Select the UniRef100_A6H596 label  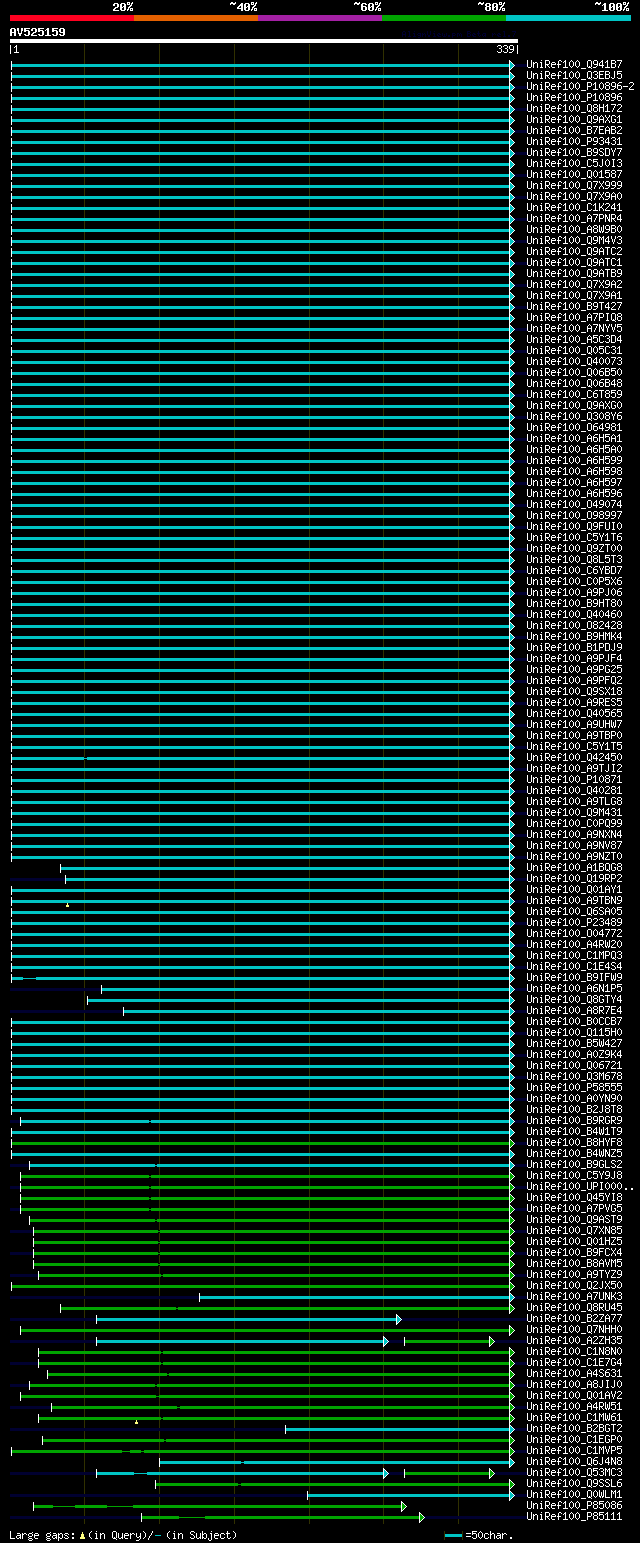573,493
